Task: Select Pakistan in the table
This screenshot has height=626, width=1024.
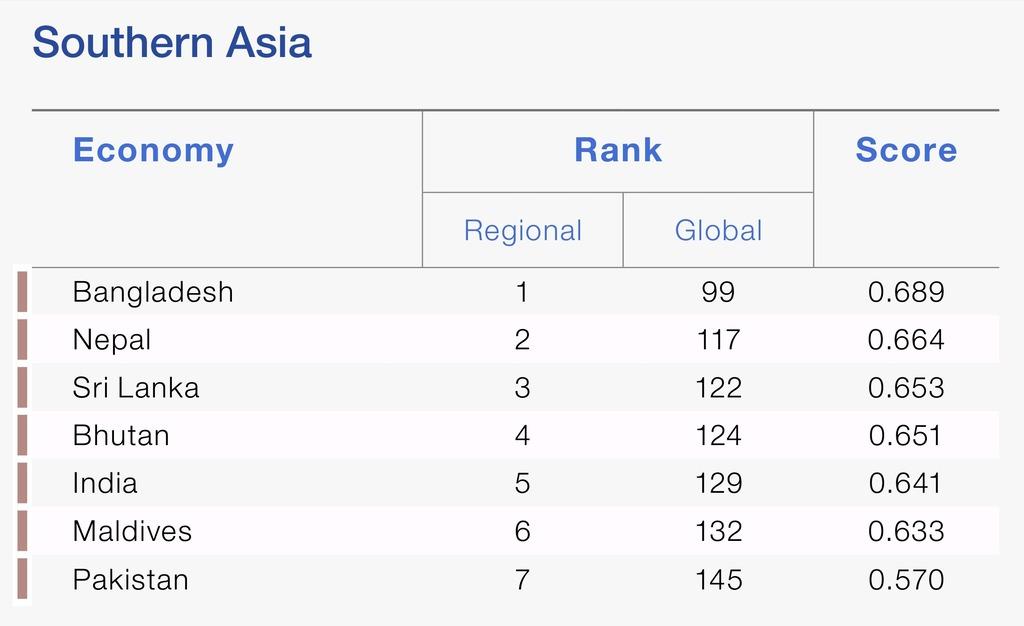Action: [131, 580]
